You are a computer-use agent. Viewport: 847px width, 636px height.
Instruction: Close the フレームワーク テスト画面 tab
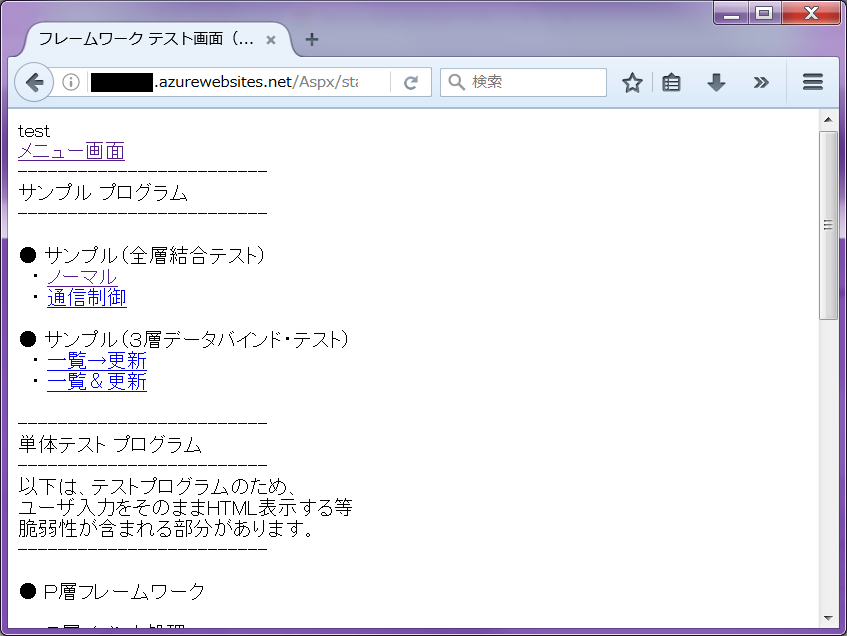coord(271,39)
